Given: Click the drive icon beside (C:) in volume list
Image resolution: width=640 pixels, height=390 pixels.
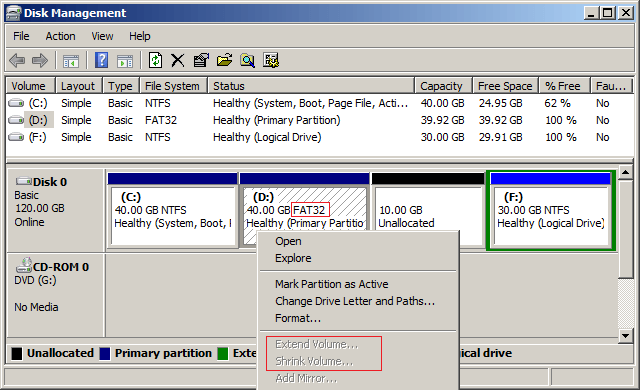Looking at the screenshot, I should (x=16, y=103).
